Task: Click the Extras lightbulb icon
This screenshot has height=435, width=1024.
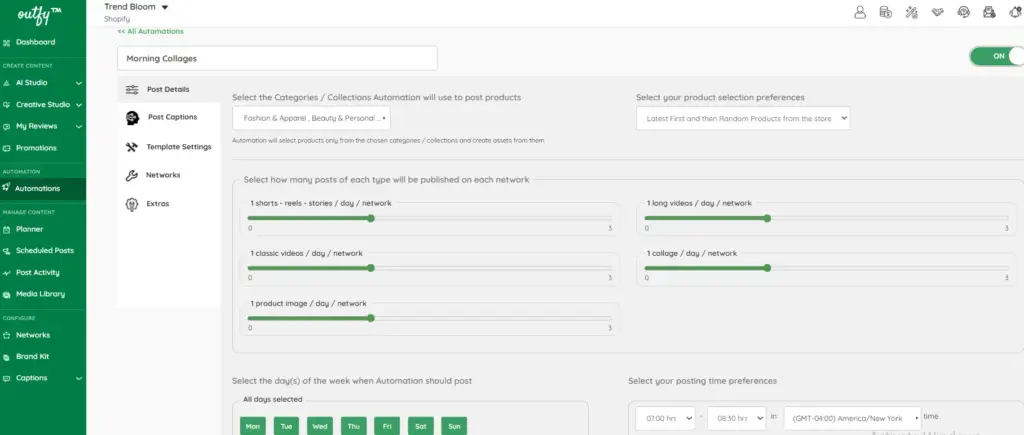Action: pos(132,204)
